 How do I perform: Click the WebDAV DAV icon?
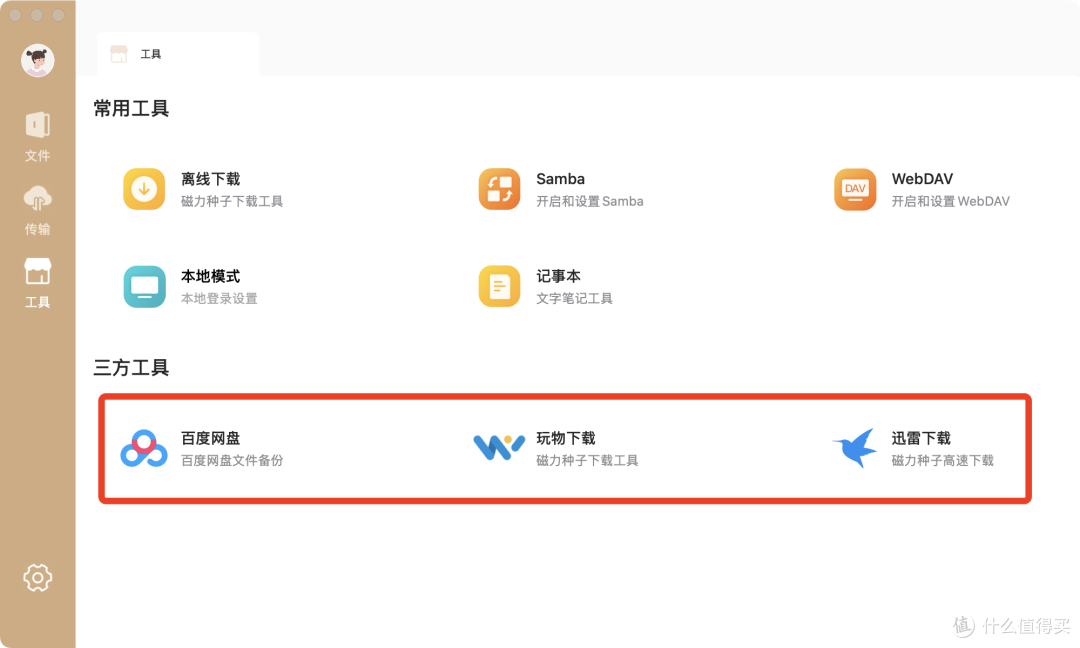[x=855, y=189]
